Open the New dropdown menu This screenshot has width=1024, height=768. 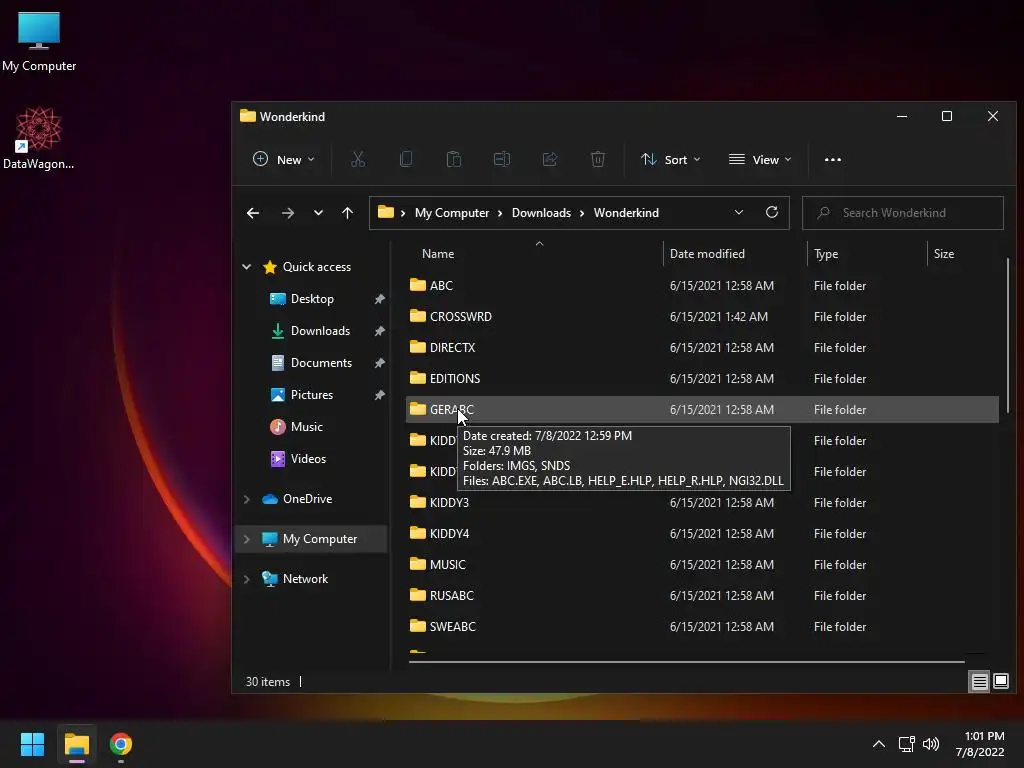(284, 159)
